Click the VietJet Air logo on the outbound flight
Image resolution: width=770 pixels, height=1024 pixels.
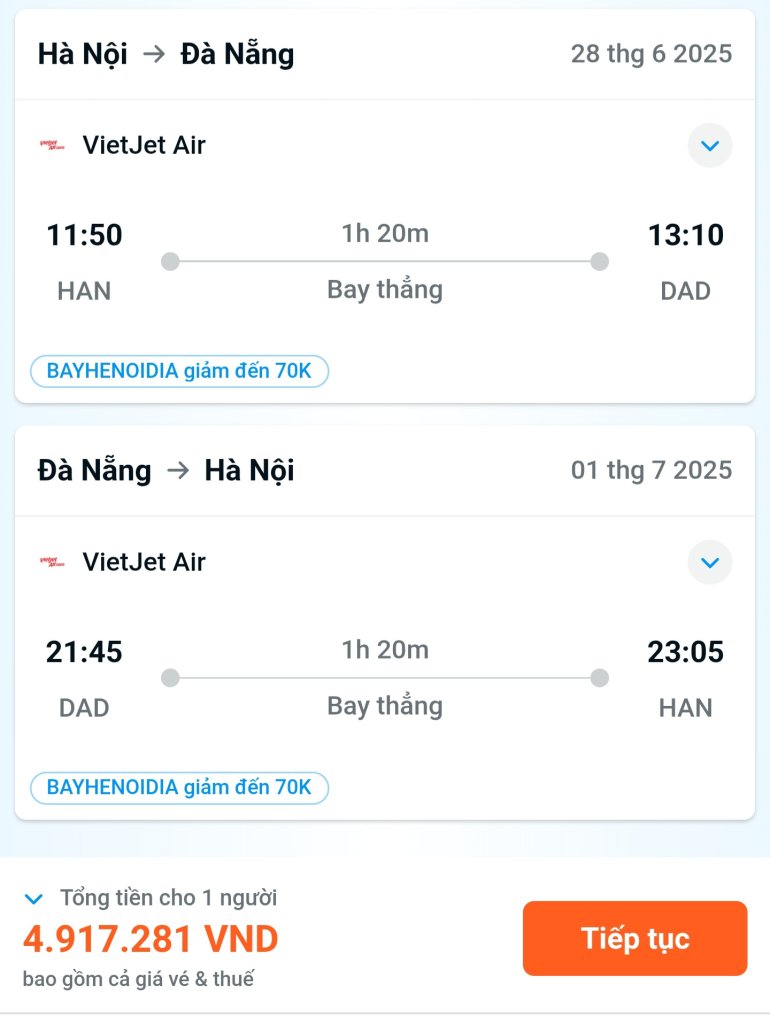(52, 145)
